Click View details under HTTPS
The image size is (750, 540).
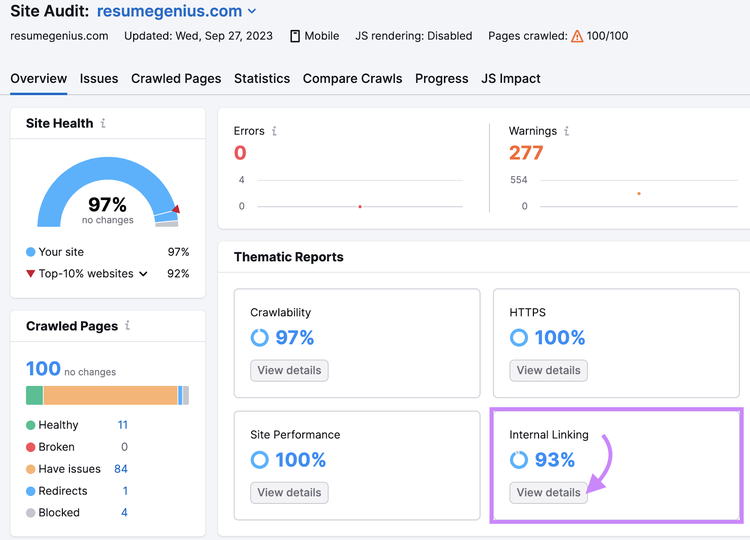click(549, 370)
